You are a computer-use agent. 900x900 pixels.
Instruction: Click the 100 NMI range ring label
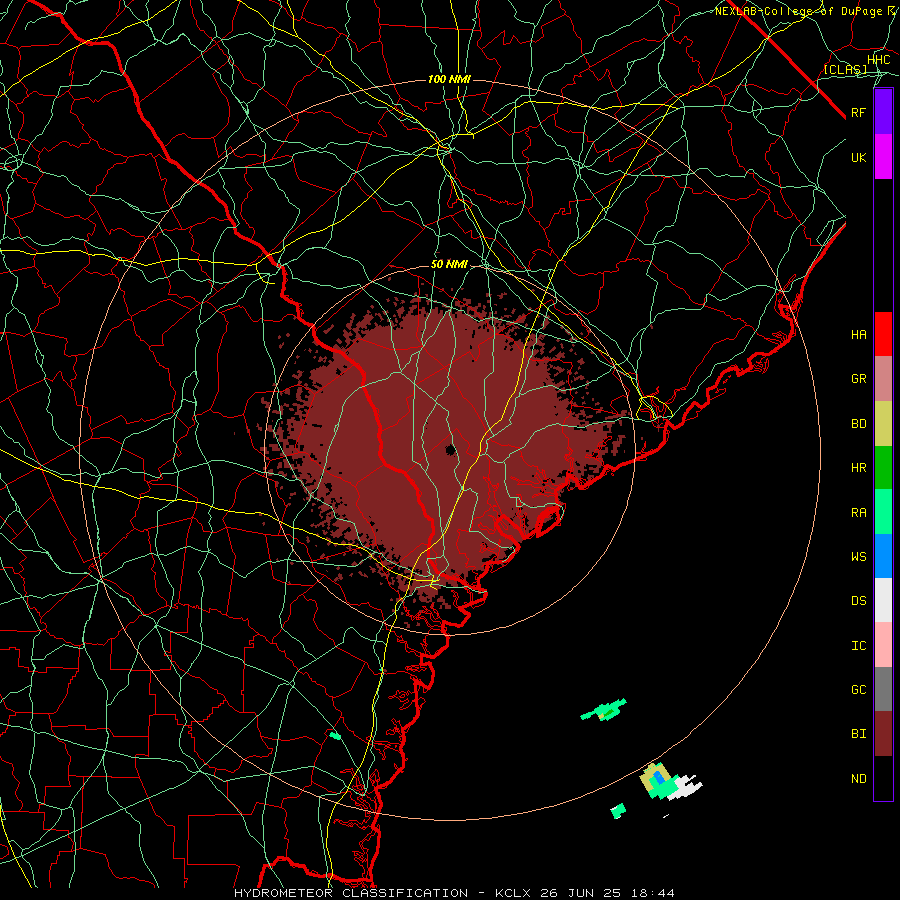point(449,79)
